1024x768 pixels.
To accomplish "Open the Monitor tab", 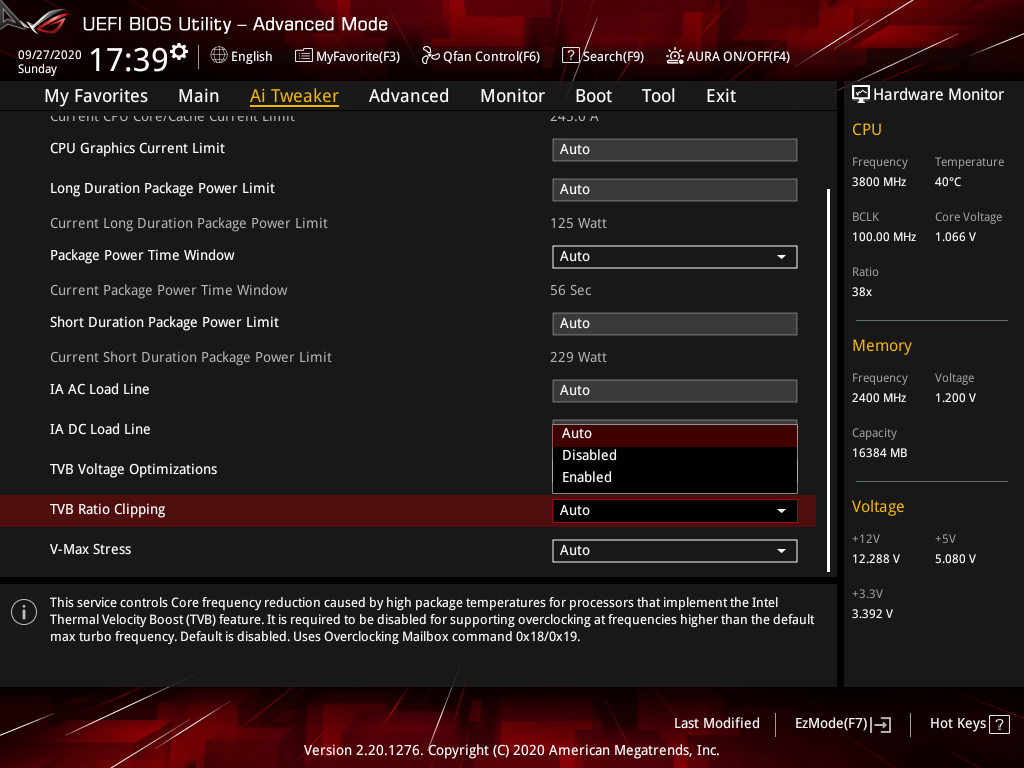I will (x=512, y=96).
